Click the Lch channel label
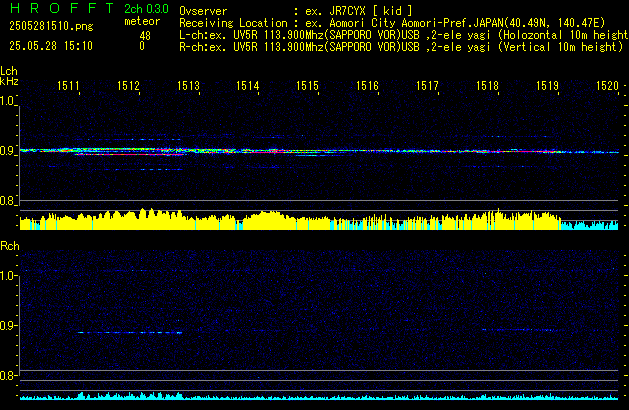The width and height of the screenshot is (629, 410). (x=9, y=71)
